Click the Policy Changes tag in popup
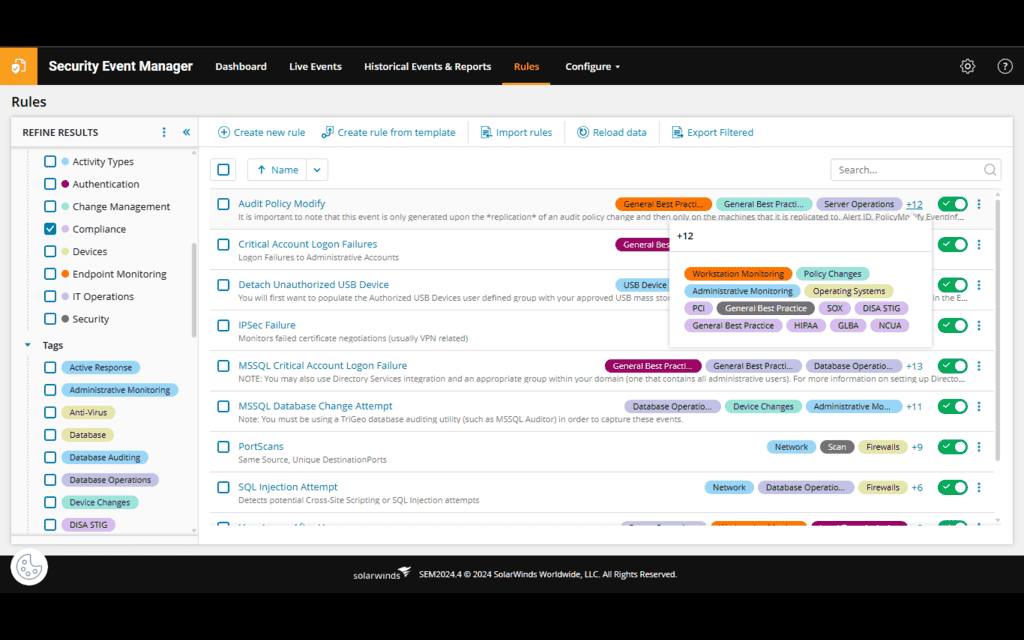The width and height of the screenshot is (1024, 640). point(832,274)
